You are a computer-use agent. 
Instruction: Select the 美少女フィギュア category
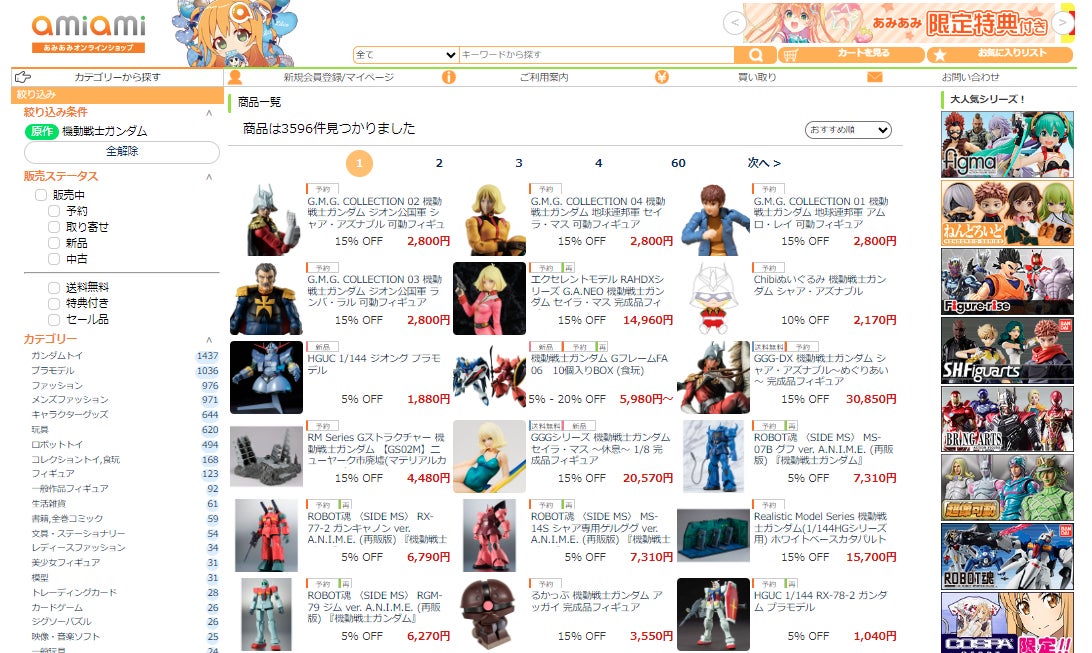65,562
